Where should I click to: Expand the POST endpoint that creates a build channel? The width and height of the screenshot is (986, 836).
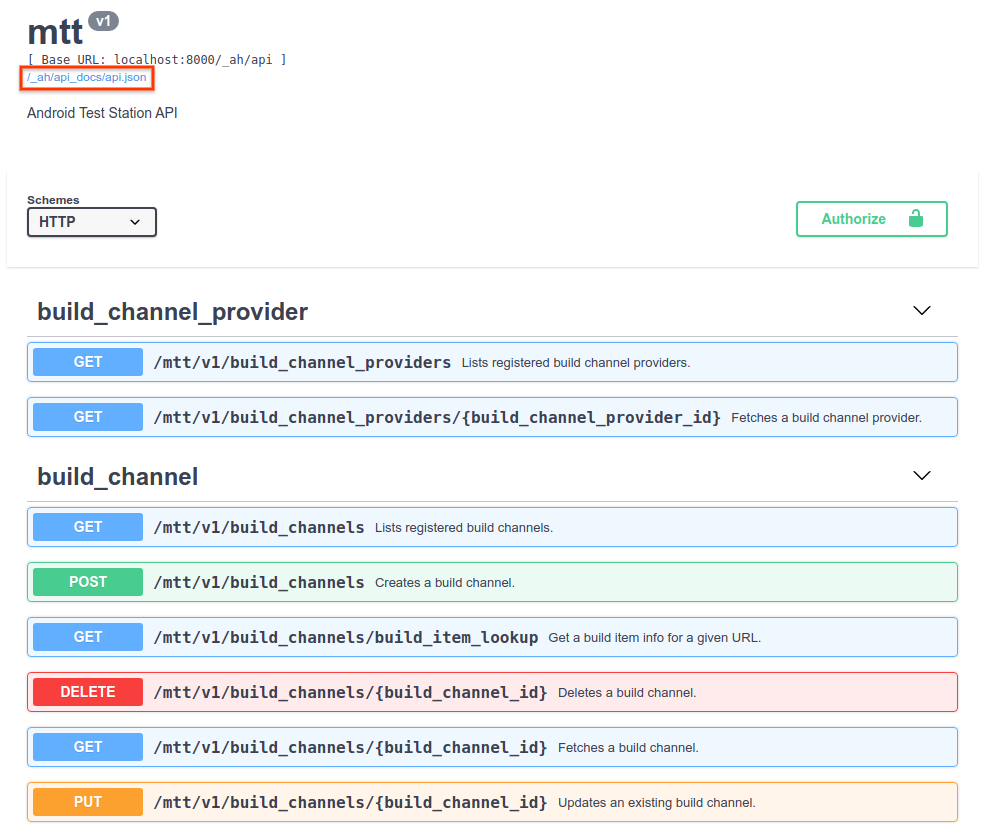pos(492,581)
